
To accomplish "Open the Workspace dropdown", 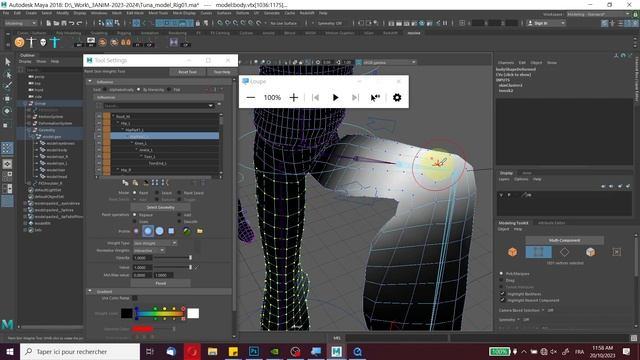I will pos(598,14).
